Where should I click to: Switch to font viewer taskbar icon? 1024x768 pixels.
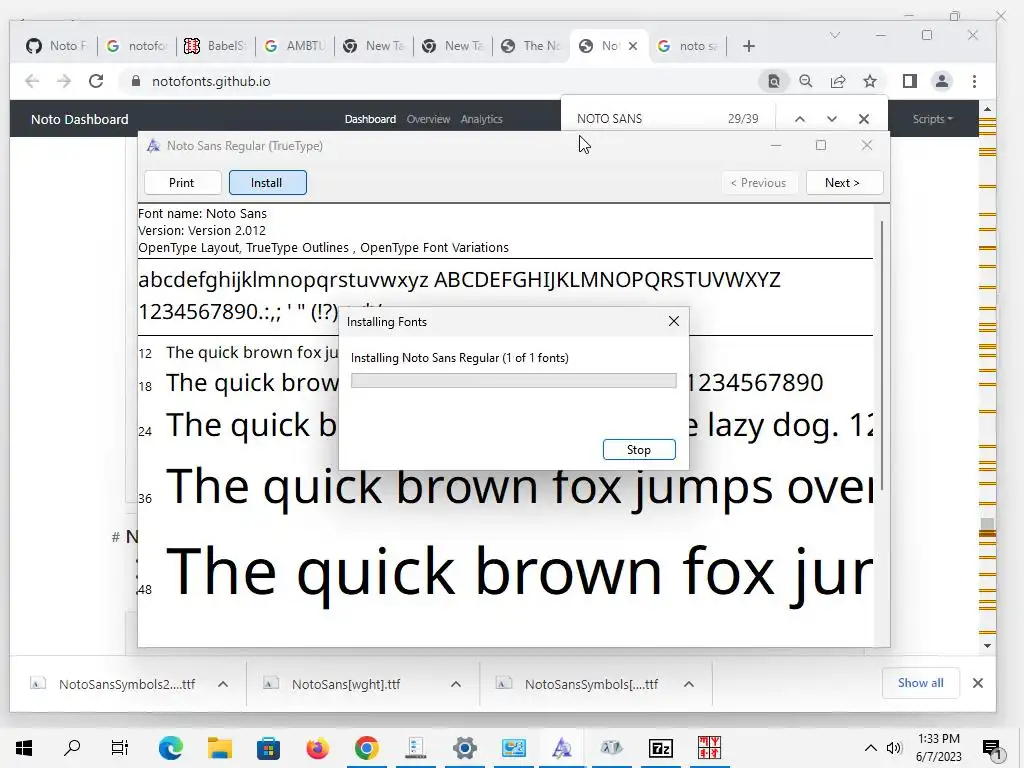point(562,748)
